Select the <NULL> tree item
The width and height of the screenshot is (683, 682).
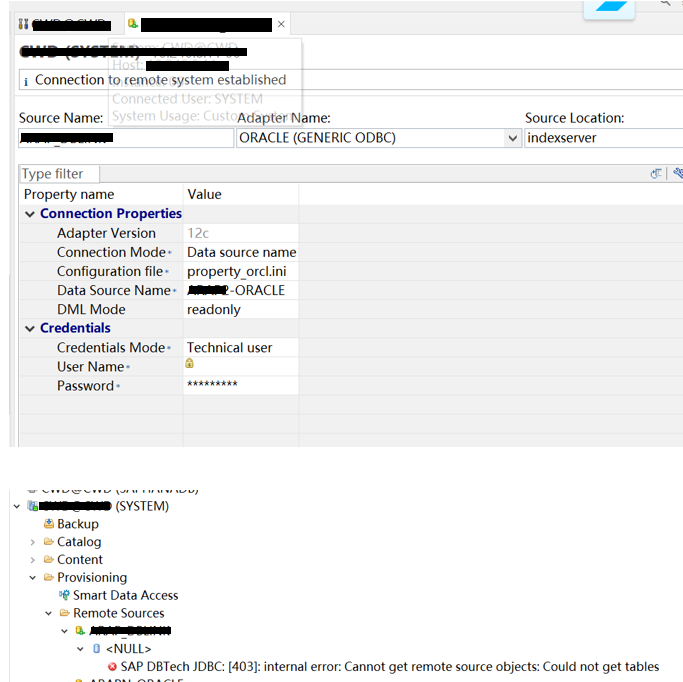[128, 649]
